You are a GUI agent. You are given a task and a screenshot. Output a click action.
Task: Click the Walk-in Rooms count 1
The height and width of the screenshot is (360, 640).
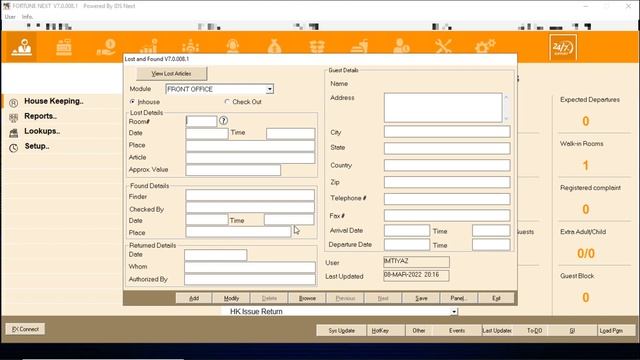(586, 165)
